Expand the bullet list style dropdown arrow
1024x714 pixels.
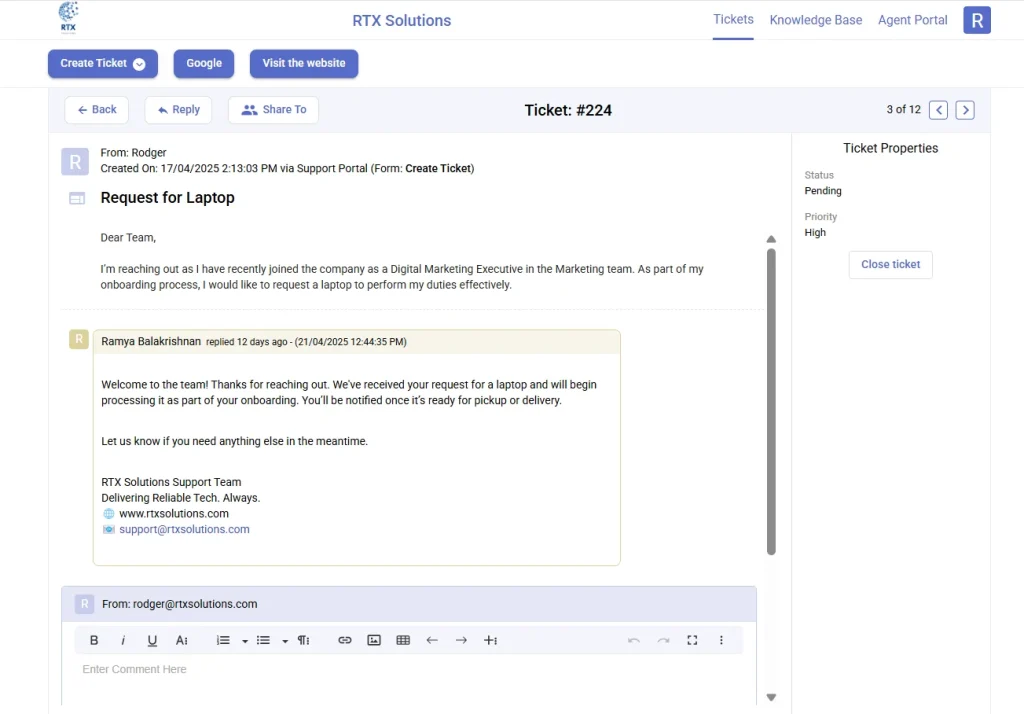click(x=285, y=641)
